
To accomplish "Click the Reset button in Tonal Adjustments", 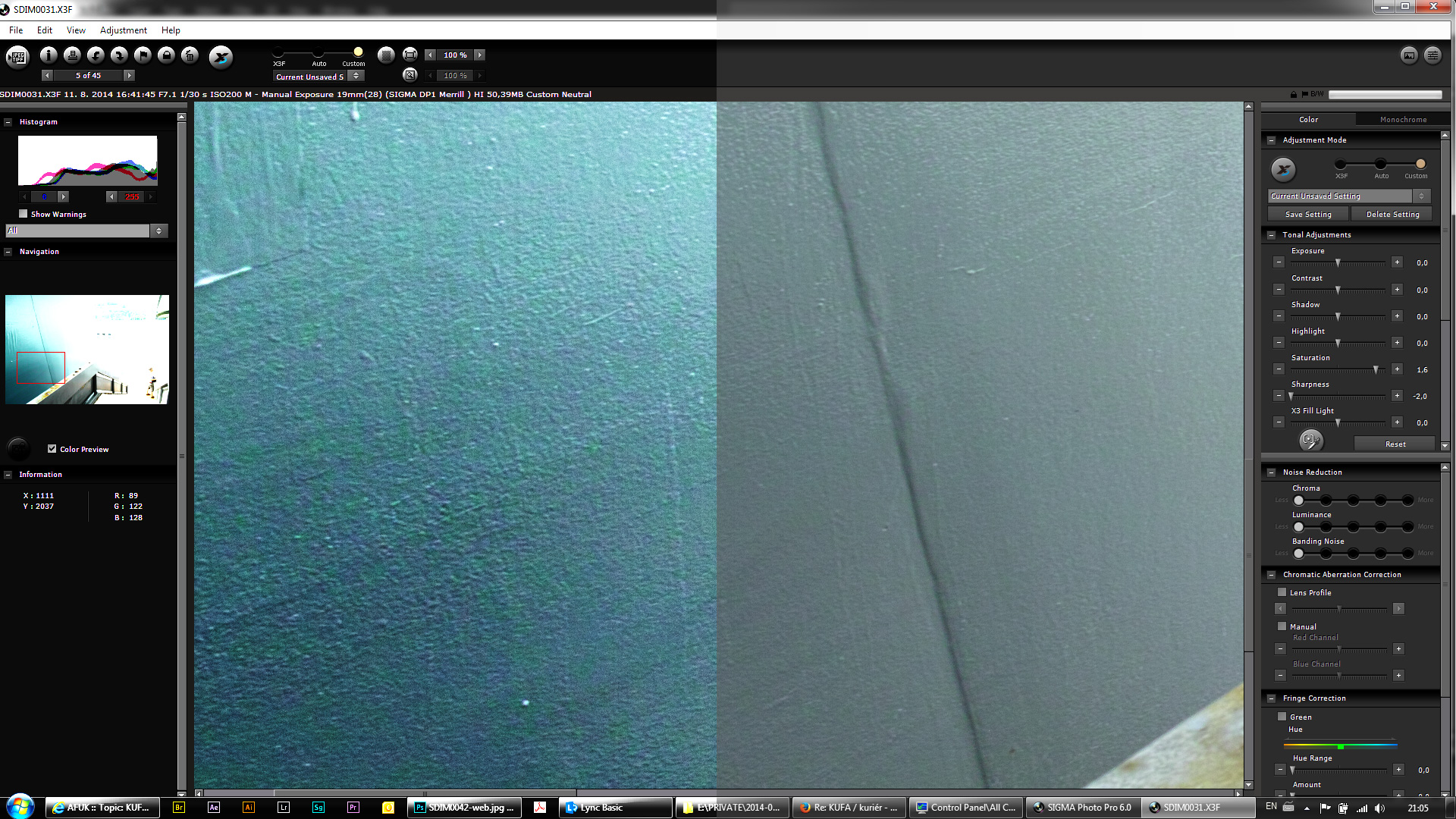I will click(x=1395, y=444).
